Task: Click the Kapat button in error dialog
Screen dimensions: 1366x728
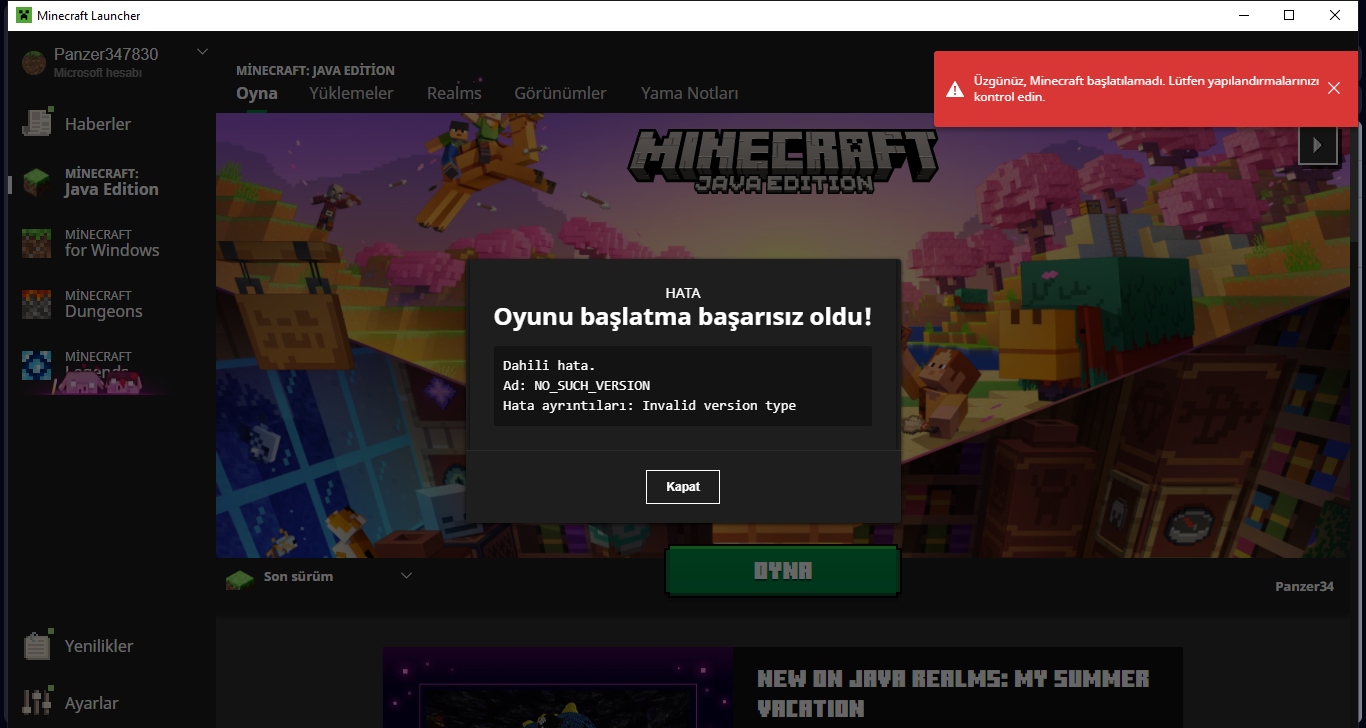Action: pos(683,487)
